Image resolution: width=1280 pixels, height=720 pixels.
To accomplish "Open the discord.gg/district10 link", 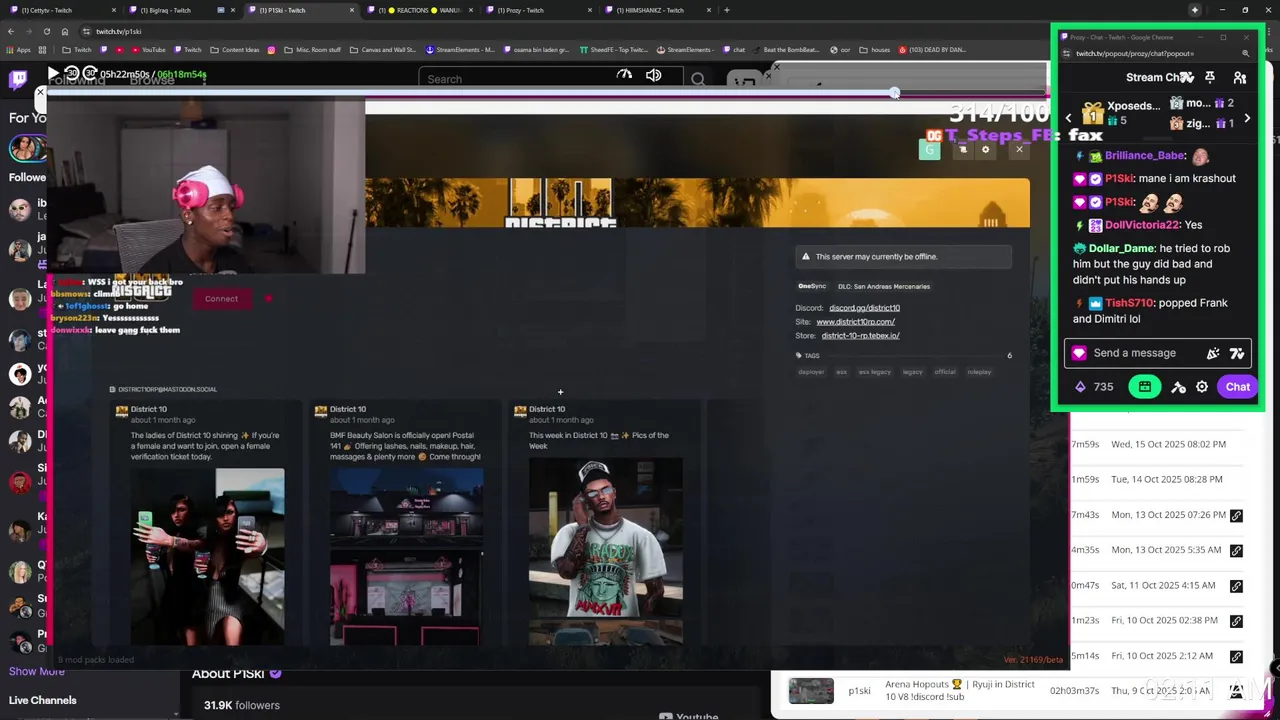I will point(864,308).
